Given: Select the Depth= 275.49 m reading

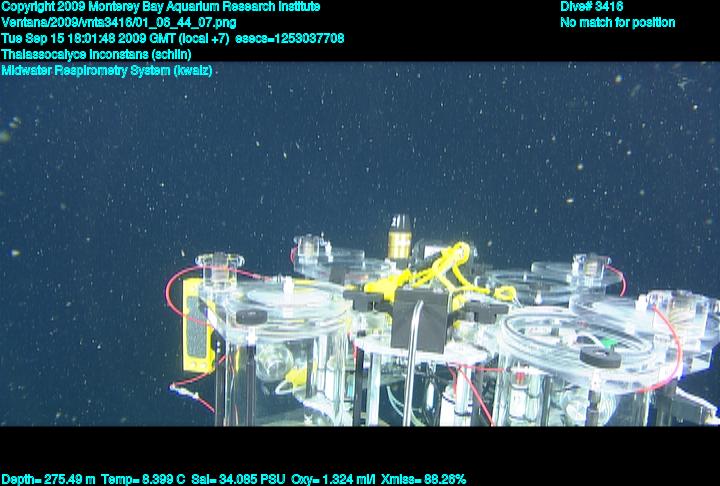Looking at the screenshot, I should (48, 480).
